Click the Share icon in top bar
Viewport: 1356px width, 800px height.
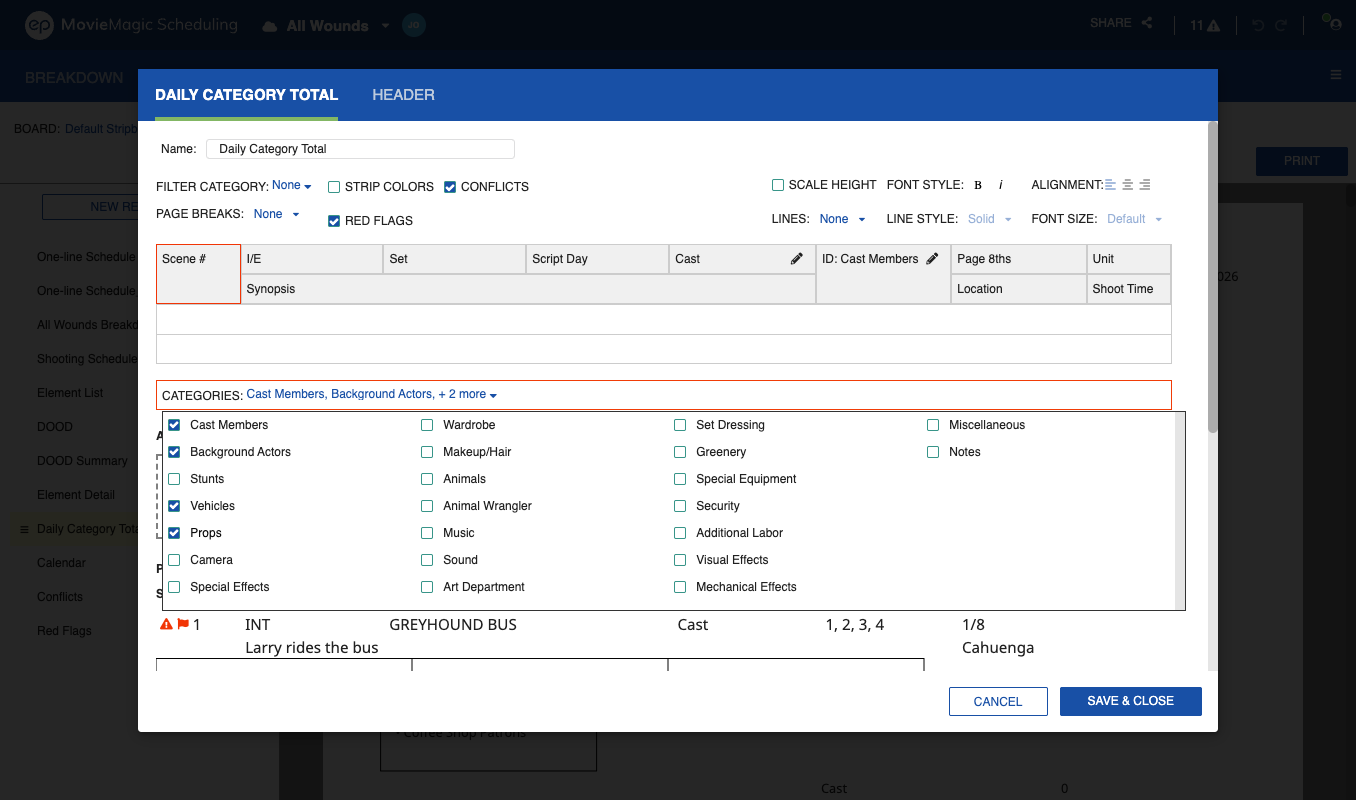[1147, 23]
